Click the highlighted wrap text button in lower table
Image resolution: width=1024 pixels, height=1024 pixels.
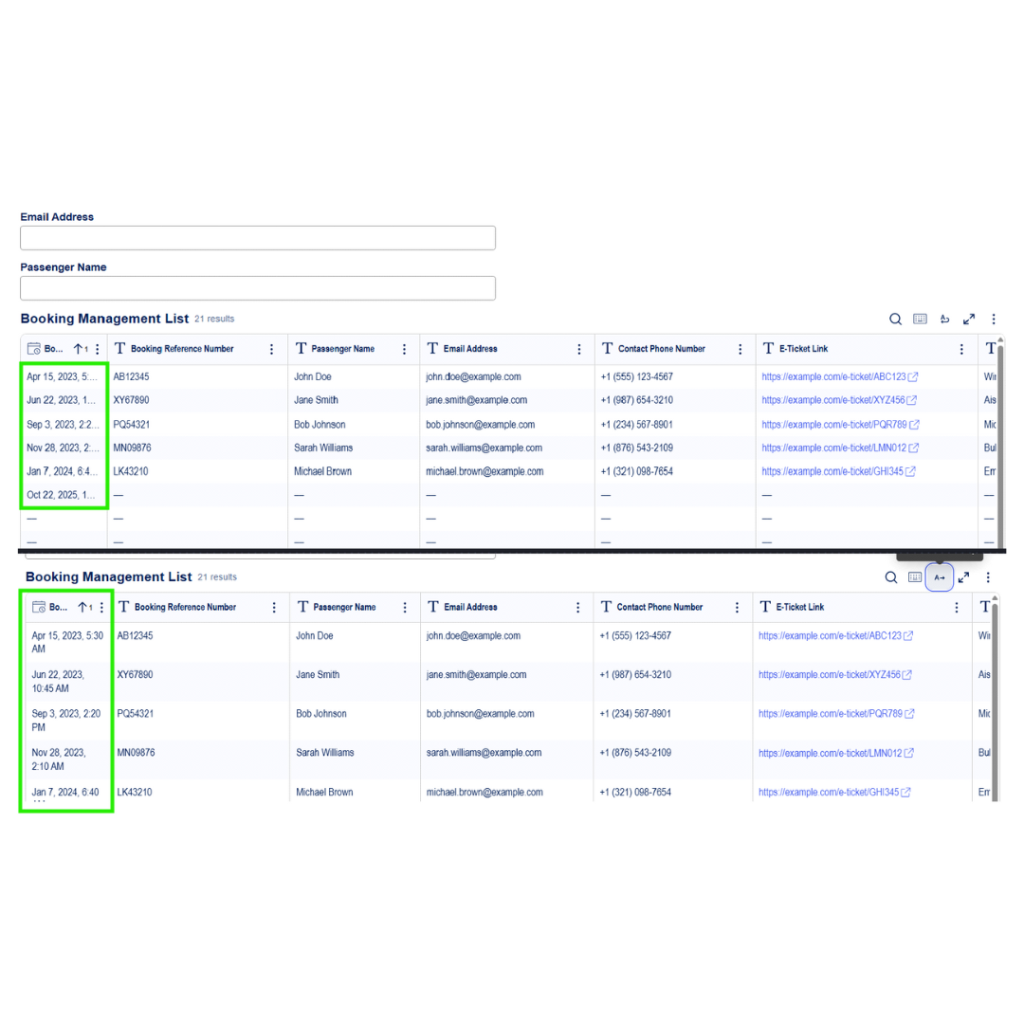939,577
